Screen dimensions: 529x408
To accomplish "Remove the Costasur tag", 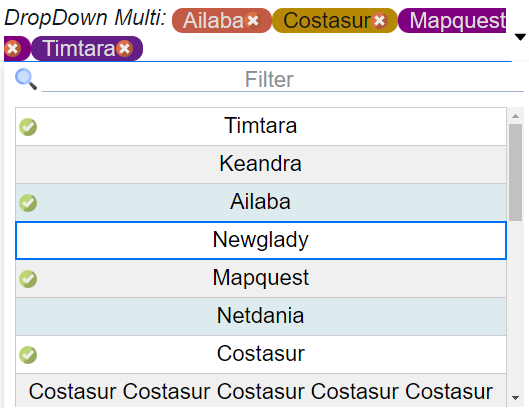I will point(380,21).
